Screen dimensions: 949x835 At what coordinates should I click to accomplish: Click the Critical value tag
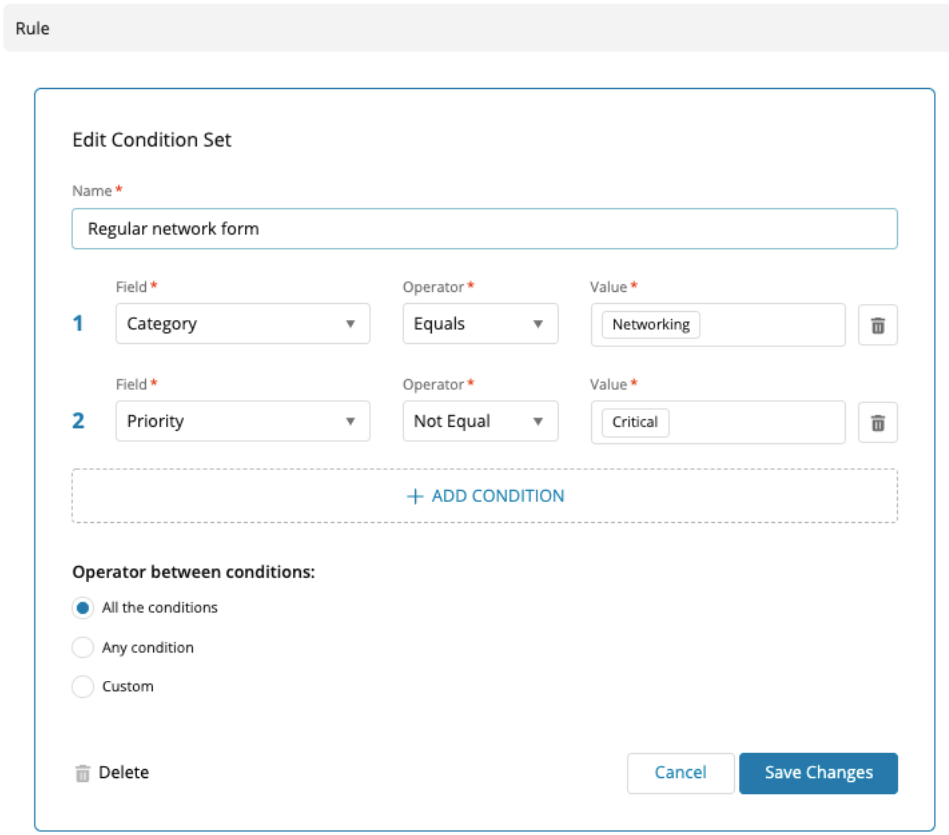tap(635, 422)
